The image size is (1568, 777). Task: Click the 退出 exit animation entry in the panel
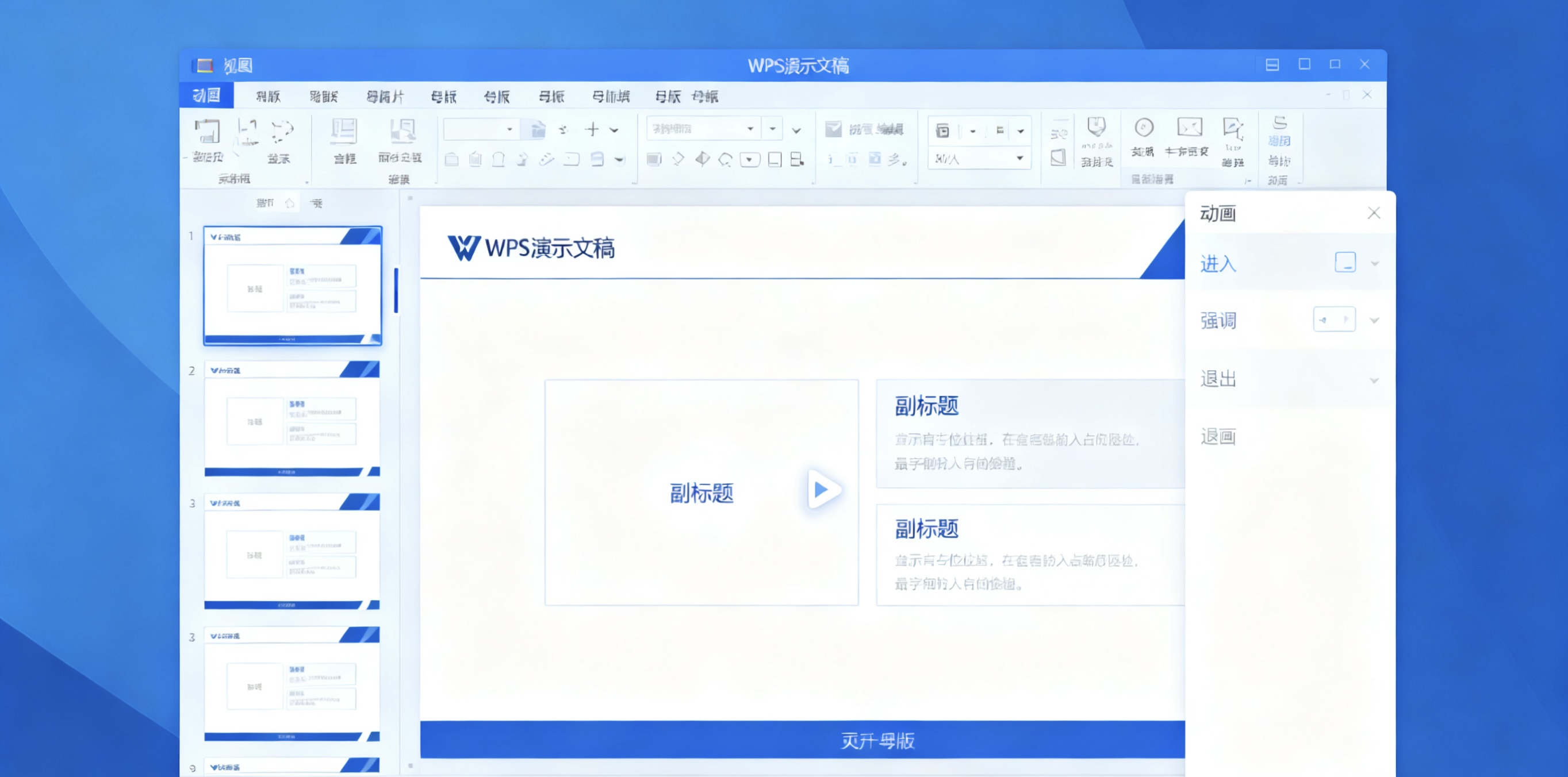1217,379
